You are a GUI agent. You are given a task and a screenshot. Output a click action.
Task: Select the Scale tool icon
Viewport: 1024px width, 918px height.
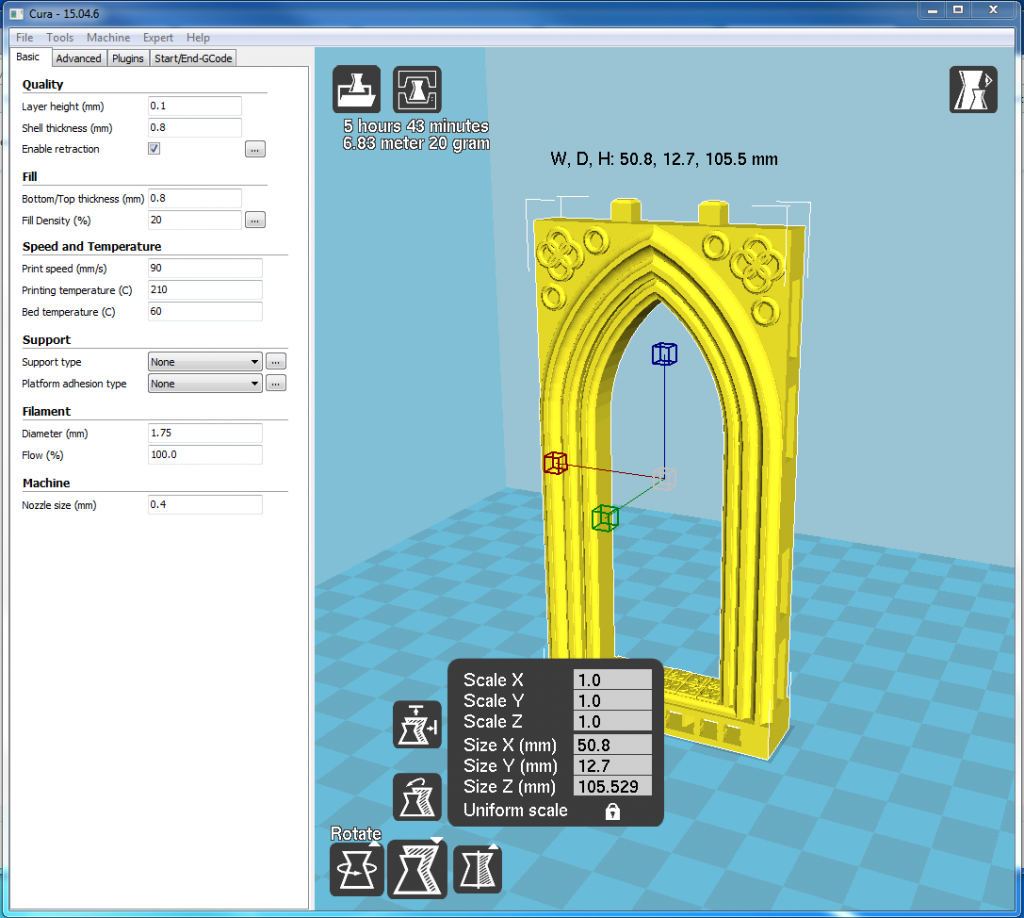(x=417, y=870)
